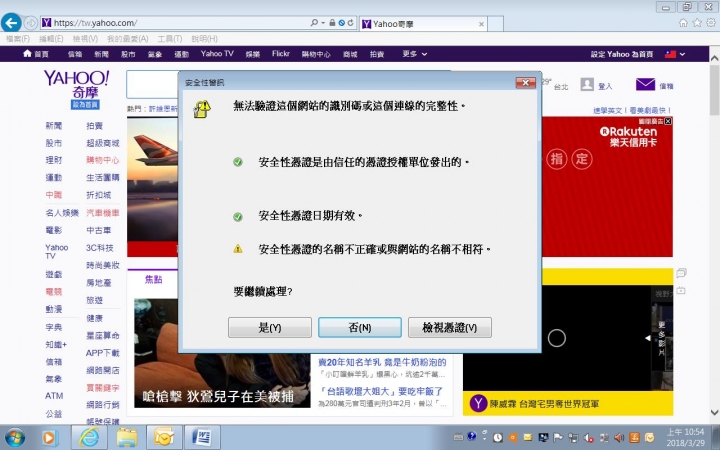The image size is (720, 450).
Task: Click the search magnifier in address bar
Action: click(314, 22)
